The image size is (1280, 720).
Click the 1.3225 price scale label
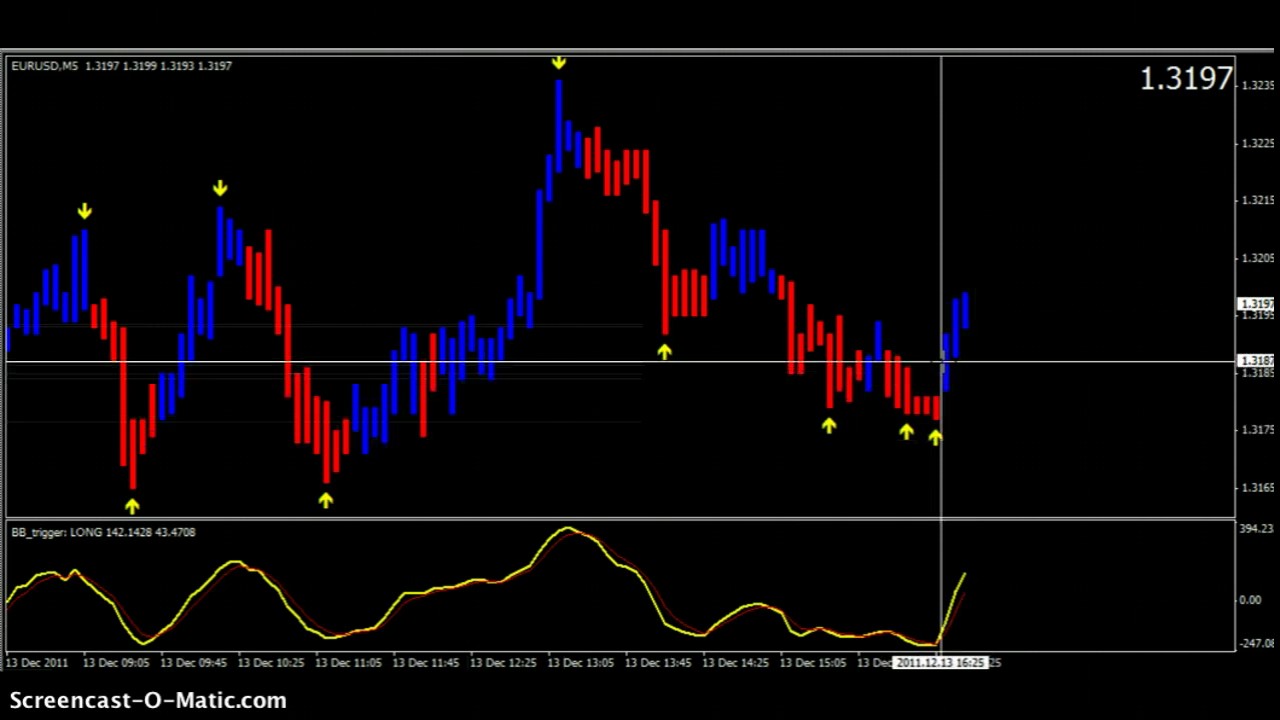(x=1257, y=143)
